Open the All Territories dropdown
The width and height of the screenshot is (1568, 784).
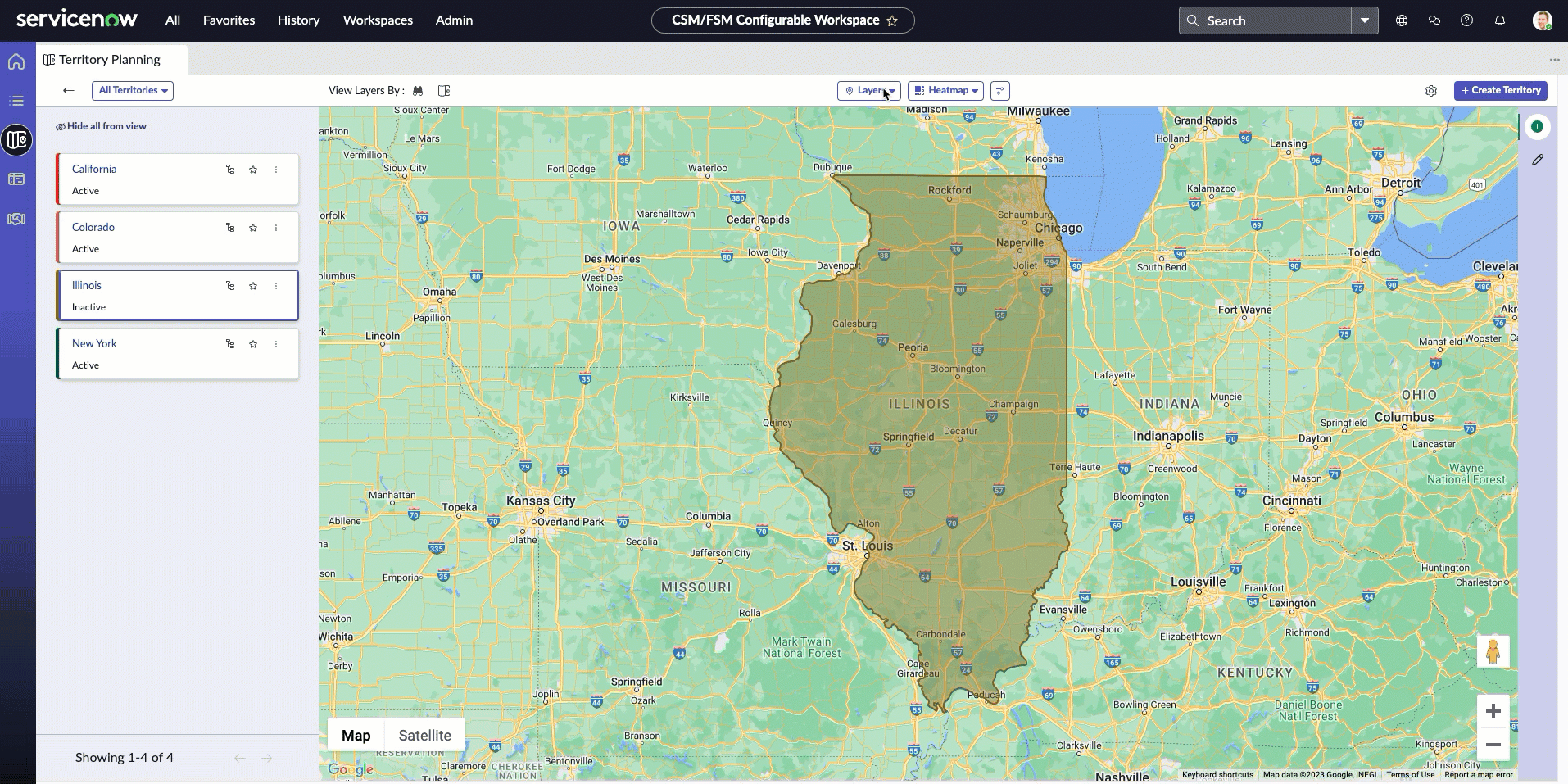pos(133,91)
